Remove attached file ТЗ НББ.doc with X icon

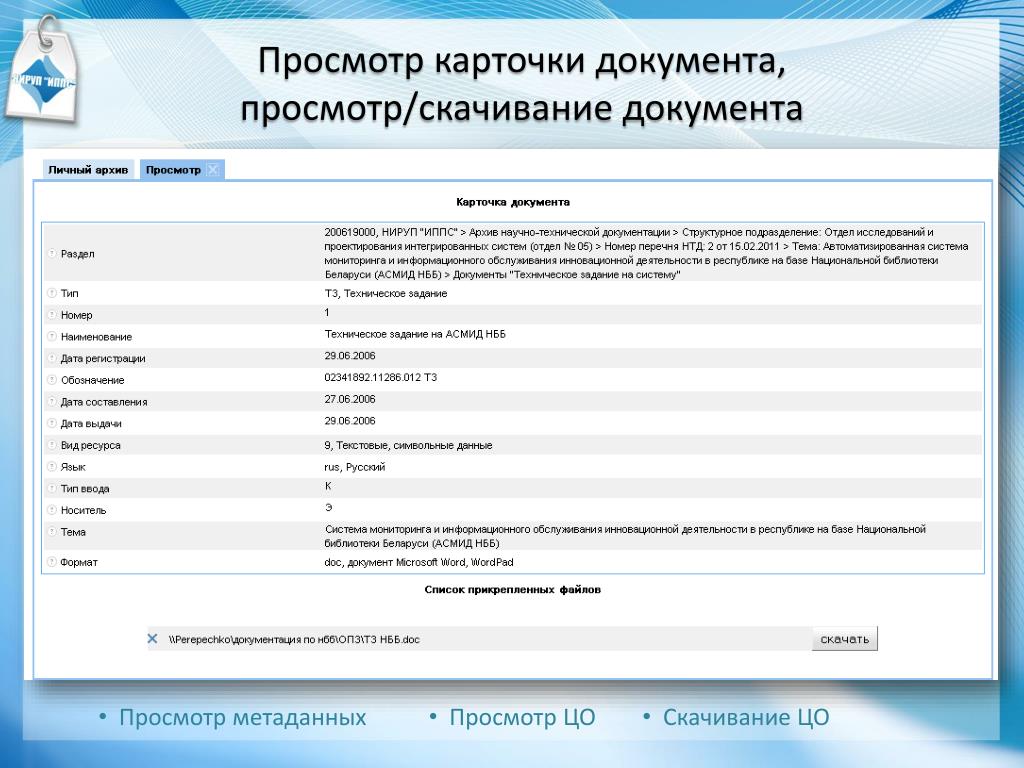[152, 639]
